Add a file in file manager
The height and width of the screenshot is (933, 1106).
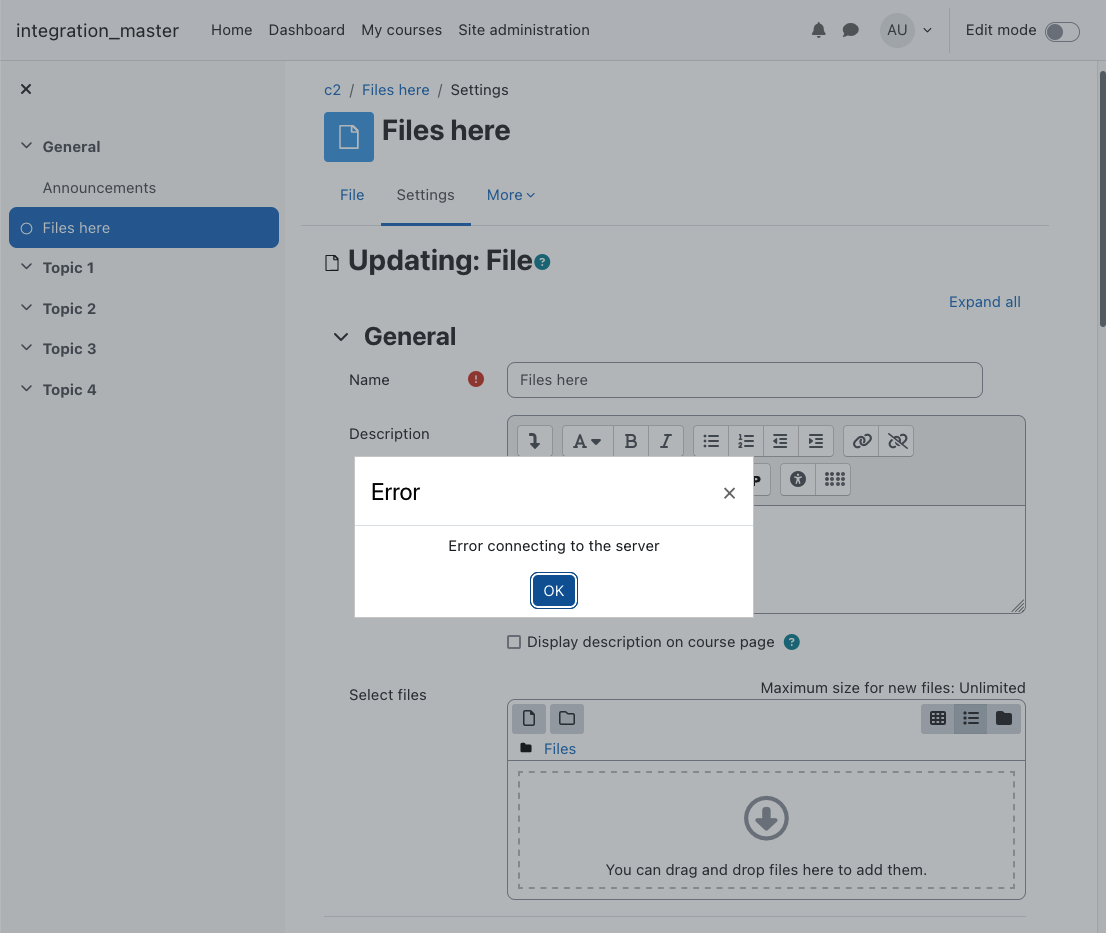click(529, 719)
